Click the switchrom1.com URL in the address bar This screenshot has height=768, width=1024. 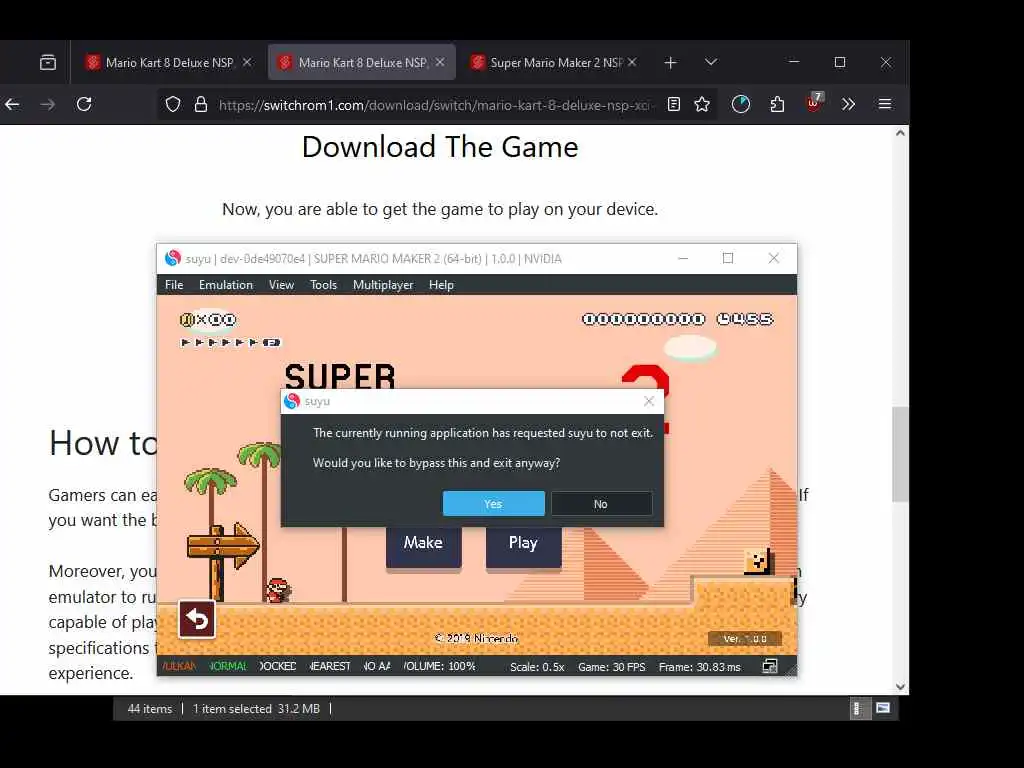pos(434,105)
